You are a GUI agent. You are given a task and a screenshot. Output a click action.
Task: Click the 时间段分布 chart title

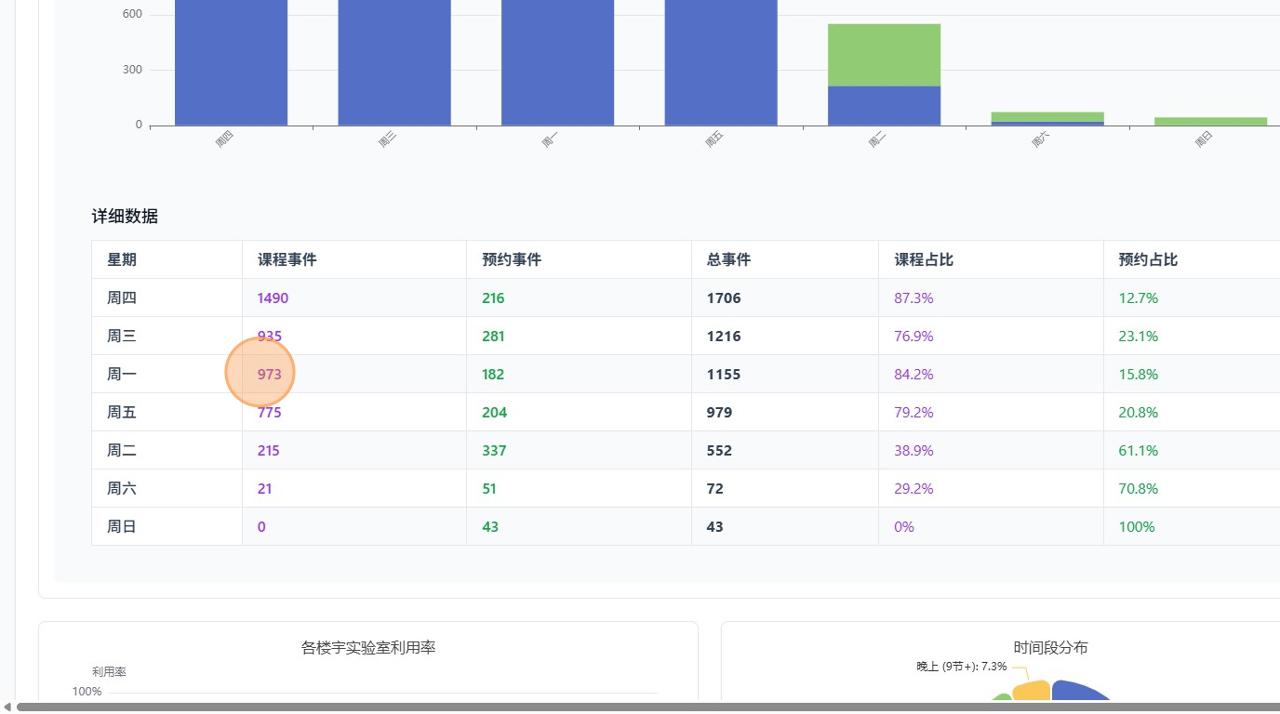(x=1050, y=648)
